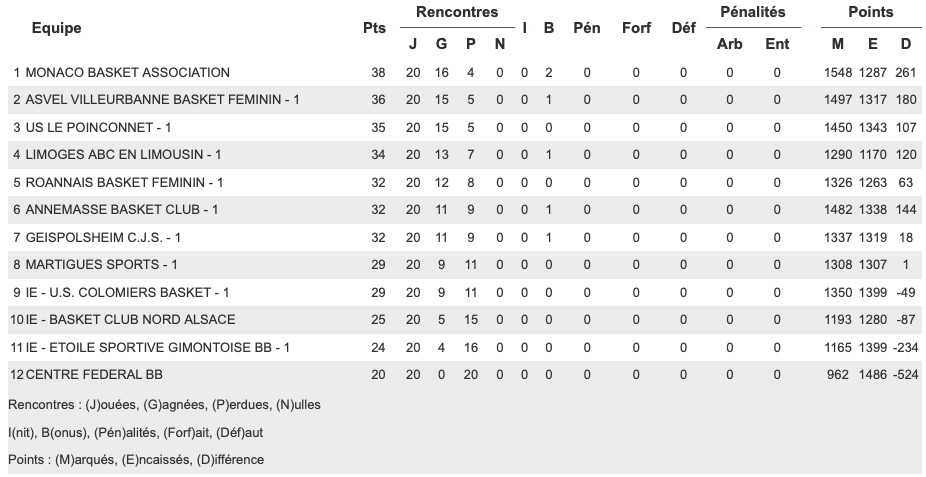Click the Déf column header
Screen dimensions: 926x477
(x=683, y=28)
